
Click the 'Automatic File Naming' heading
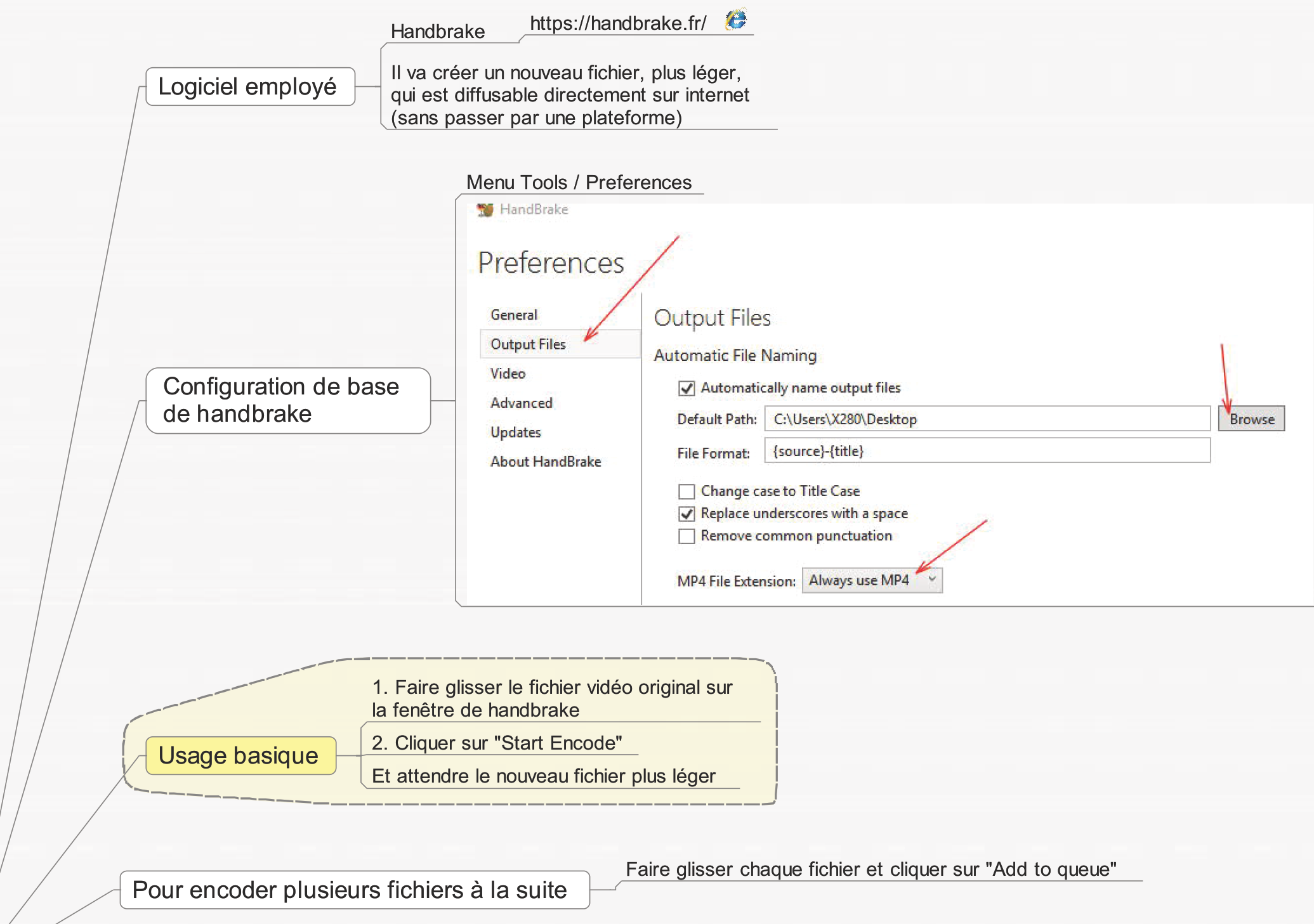[735, 356]
